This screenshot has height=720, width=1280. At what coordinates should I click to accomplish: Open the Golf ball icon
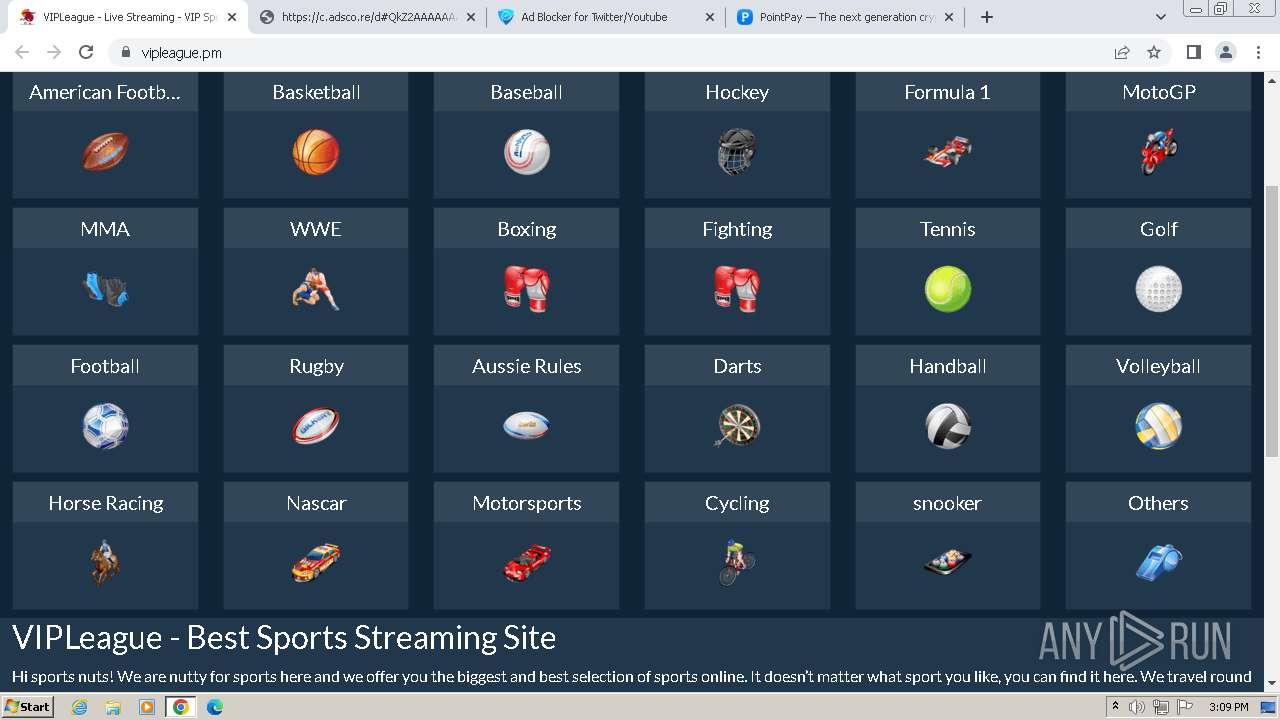(1158, 289)
